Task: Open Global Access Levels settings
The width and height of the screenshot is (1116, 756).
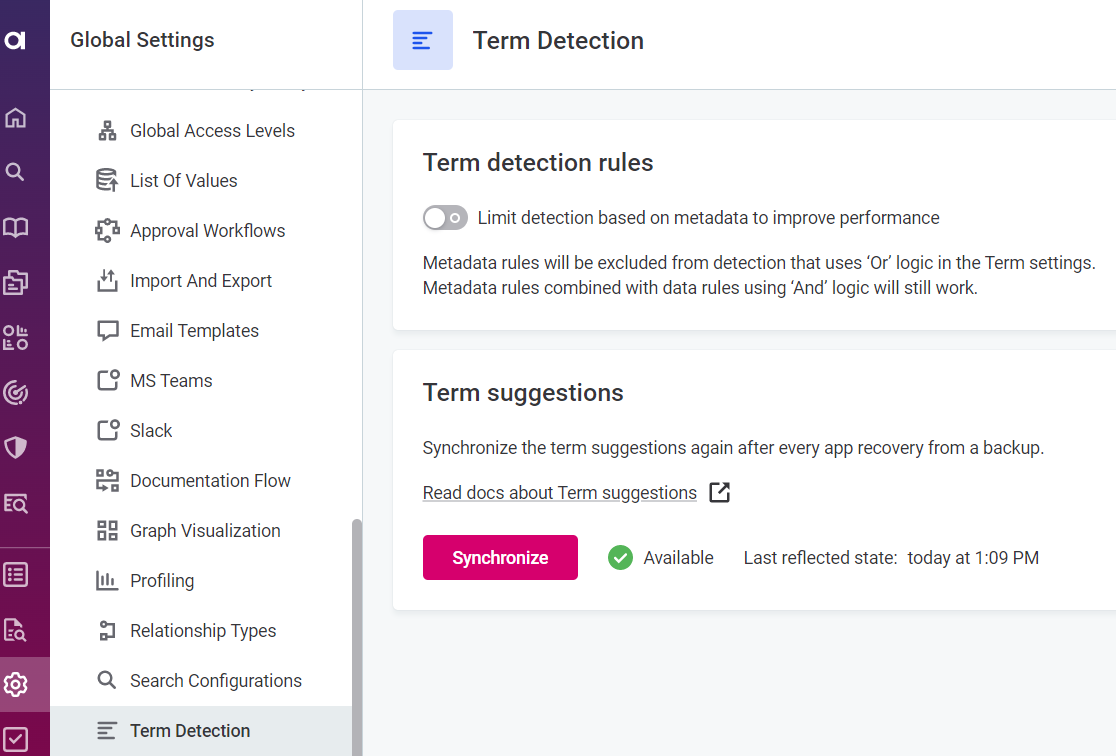Action: [x=212, y=131]
